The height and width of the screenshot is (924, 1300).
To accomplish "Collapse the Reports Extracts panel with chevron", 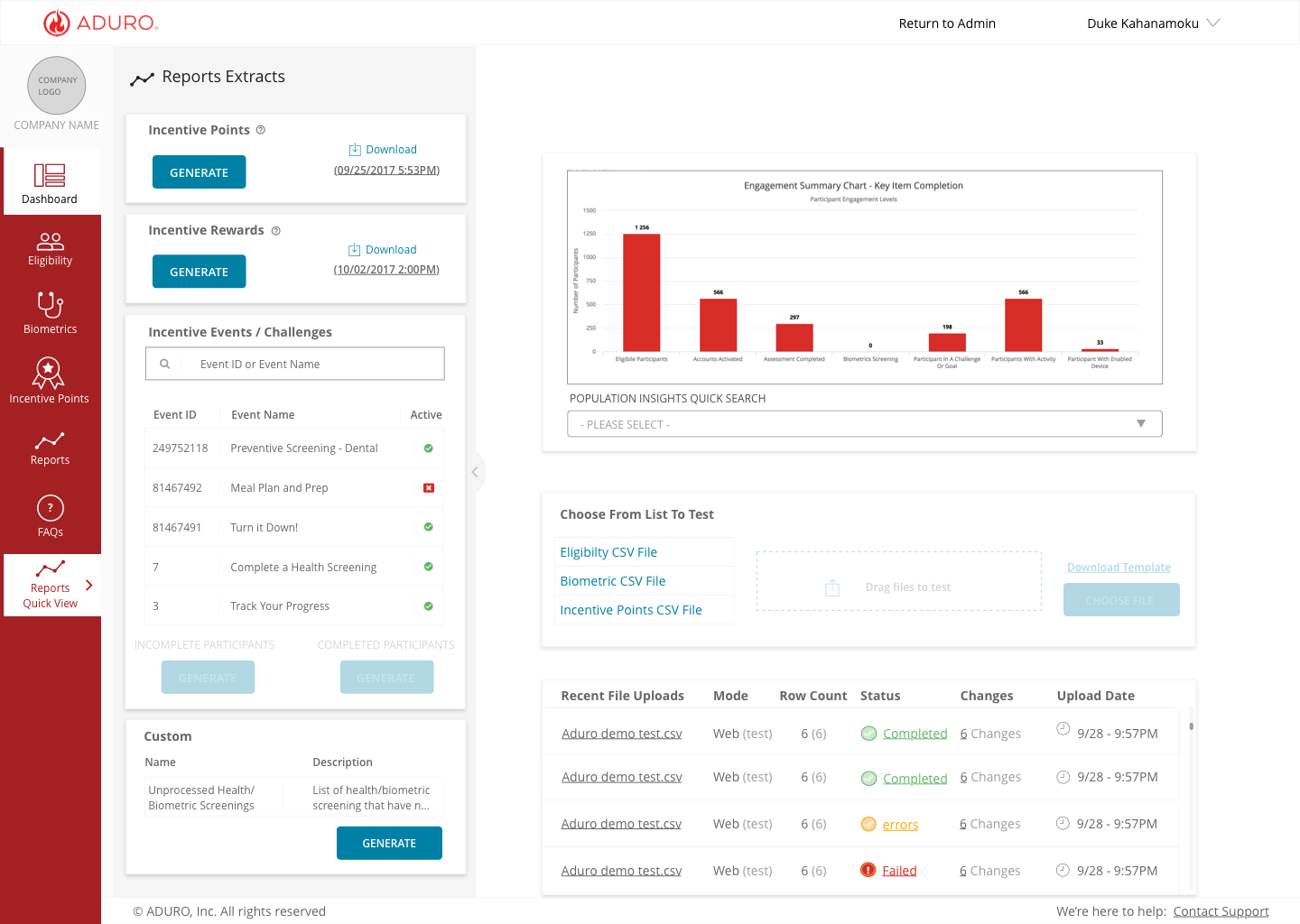I will click(475, 472).
